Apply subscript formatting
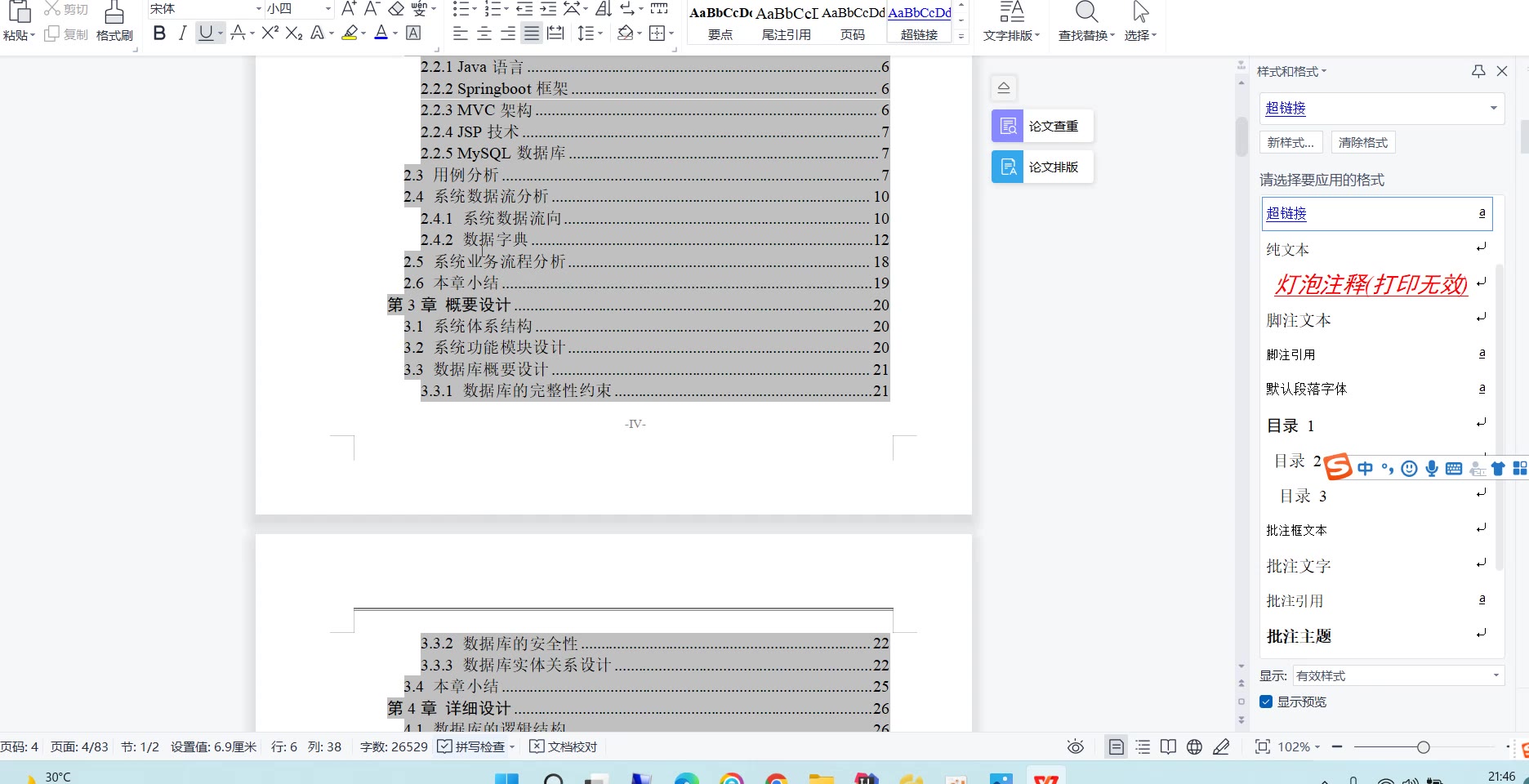 [x=294, y=33]
